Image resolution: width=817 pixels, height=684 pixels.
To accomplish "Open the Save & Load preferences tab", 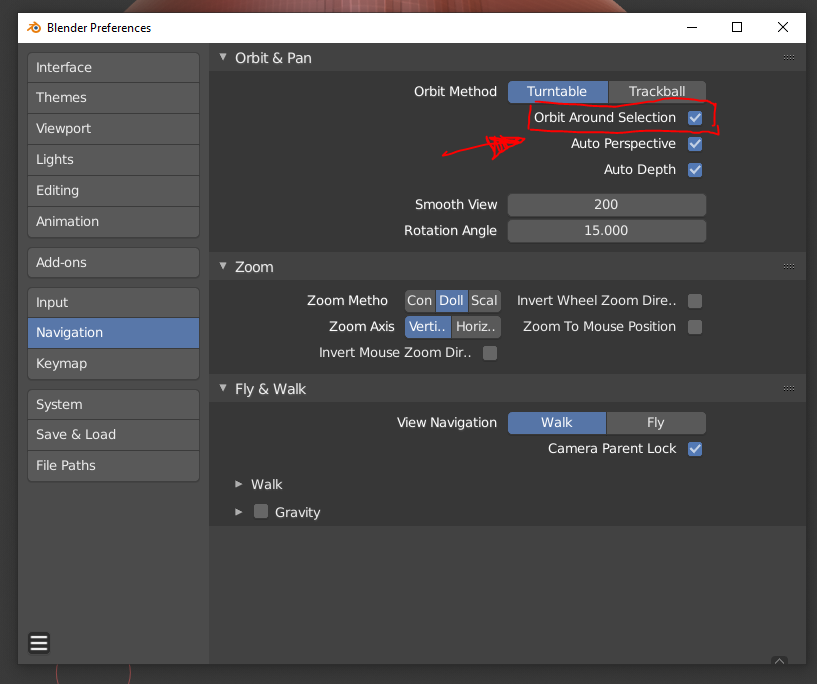I will [x=114, y=435].
